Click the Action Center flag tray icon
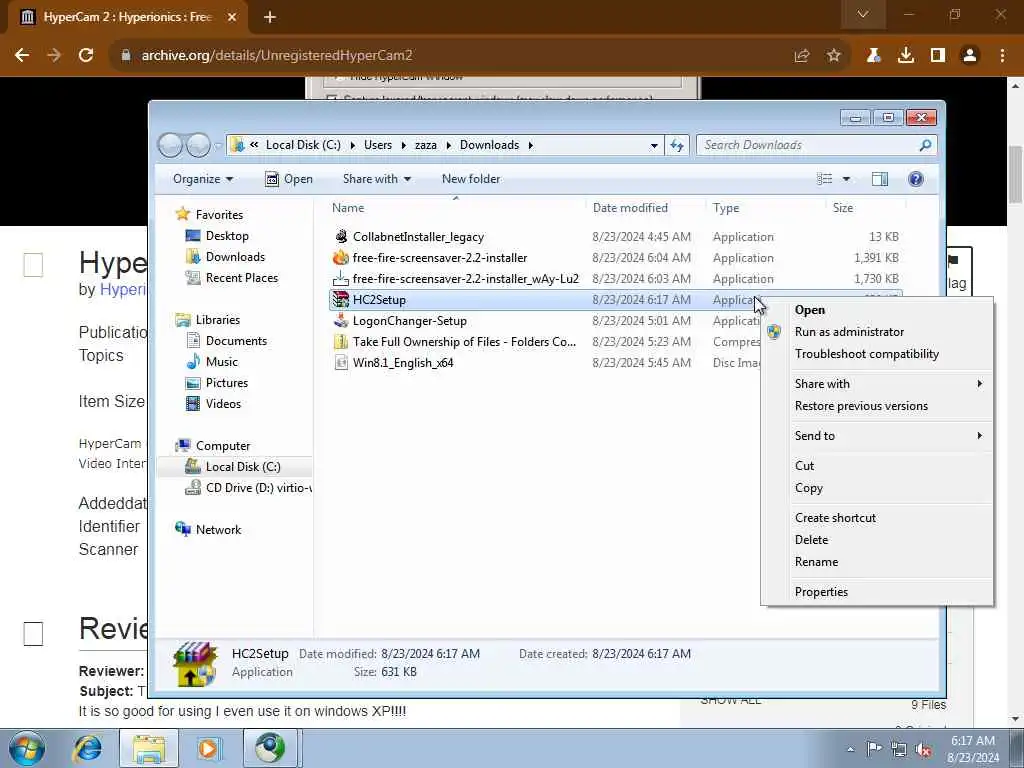 point(874,749)
